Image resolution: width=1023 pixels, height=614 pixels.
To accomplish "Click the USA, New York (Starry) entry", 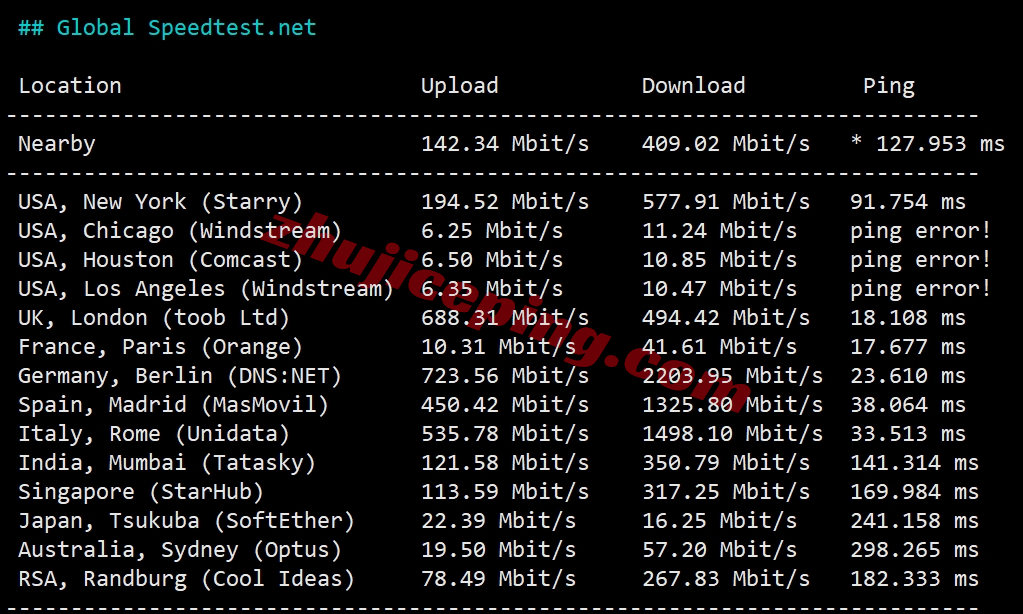I will tap(160, 202).
